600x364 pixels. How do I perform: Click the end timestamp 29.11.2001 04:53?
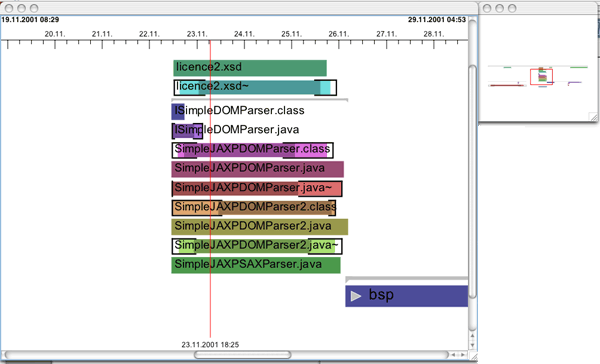click(x=437, y=20)
